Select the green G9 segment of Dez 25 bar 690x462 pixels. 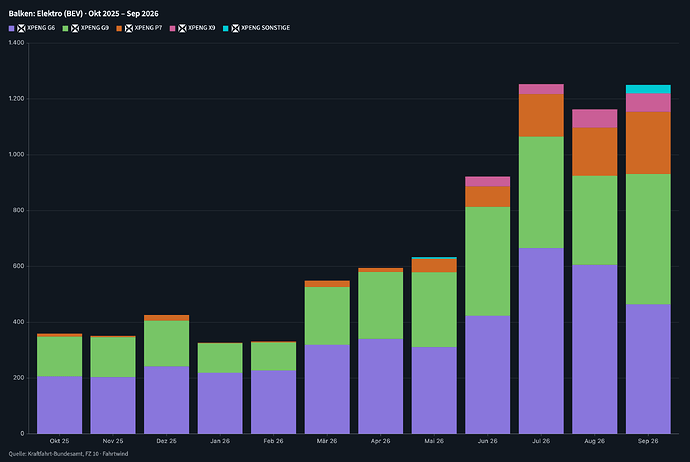[166, 344]
